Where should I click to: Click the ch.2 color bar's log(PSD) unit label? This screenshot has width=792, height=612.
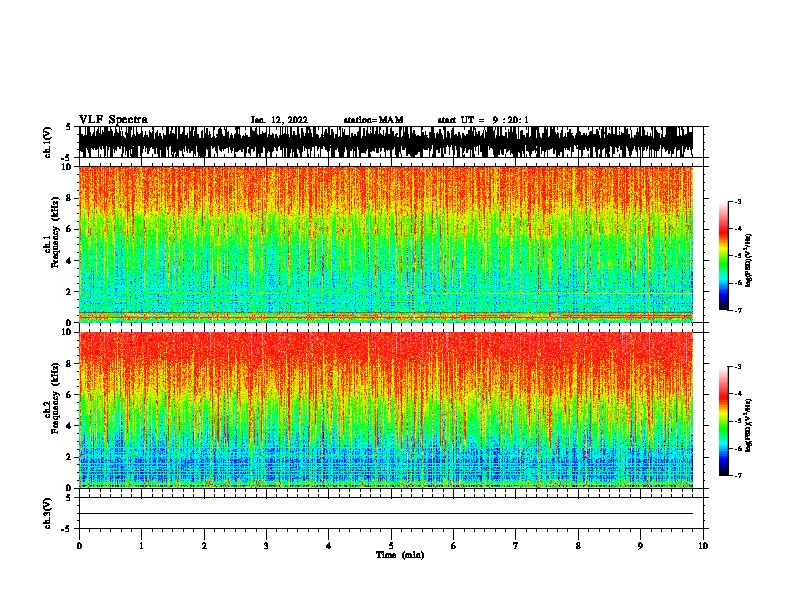point(749,425)
